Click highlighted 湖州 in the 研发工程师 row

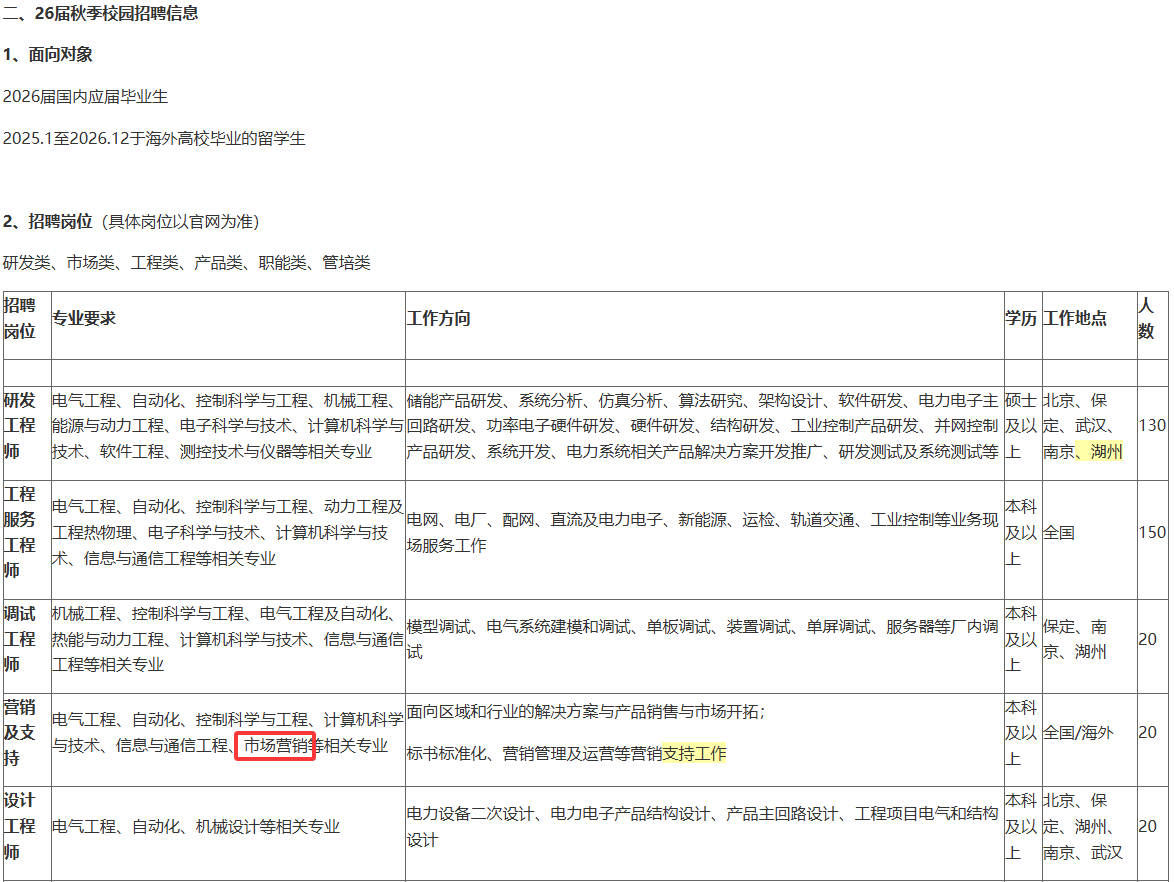point(1107,451)
